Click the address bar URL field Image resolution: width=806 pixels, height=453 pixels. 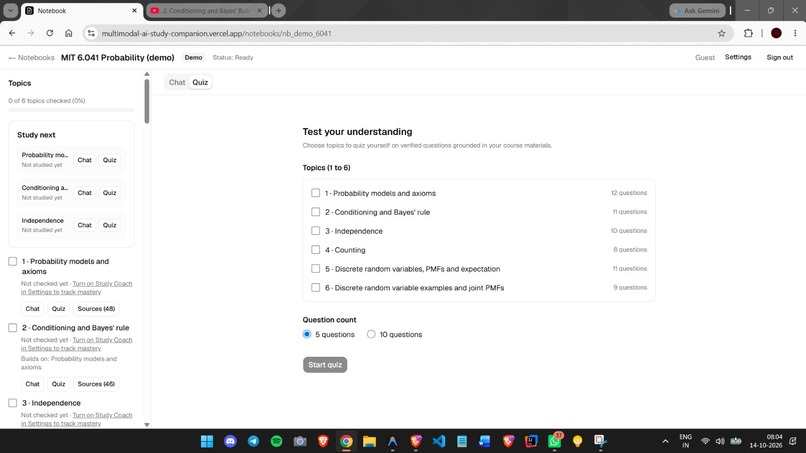(406, 33)
